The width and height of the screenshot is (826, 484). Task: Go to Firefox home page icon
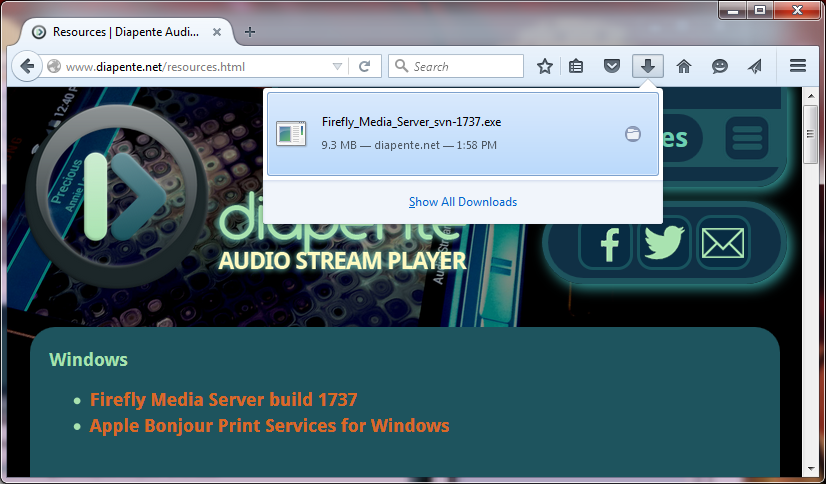[x=684, y=67]
